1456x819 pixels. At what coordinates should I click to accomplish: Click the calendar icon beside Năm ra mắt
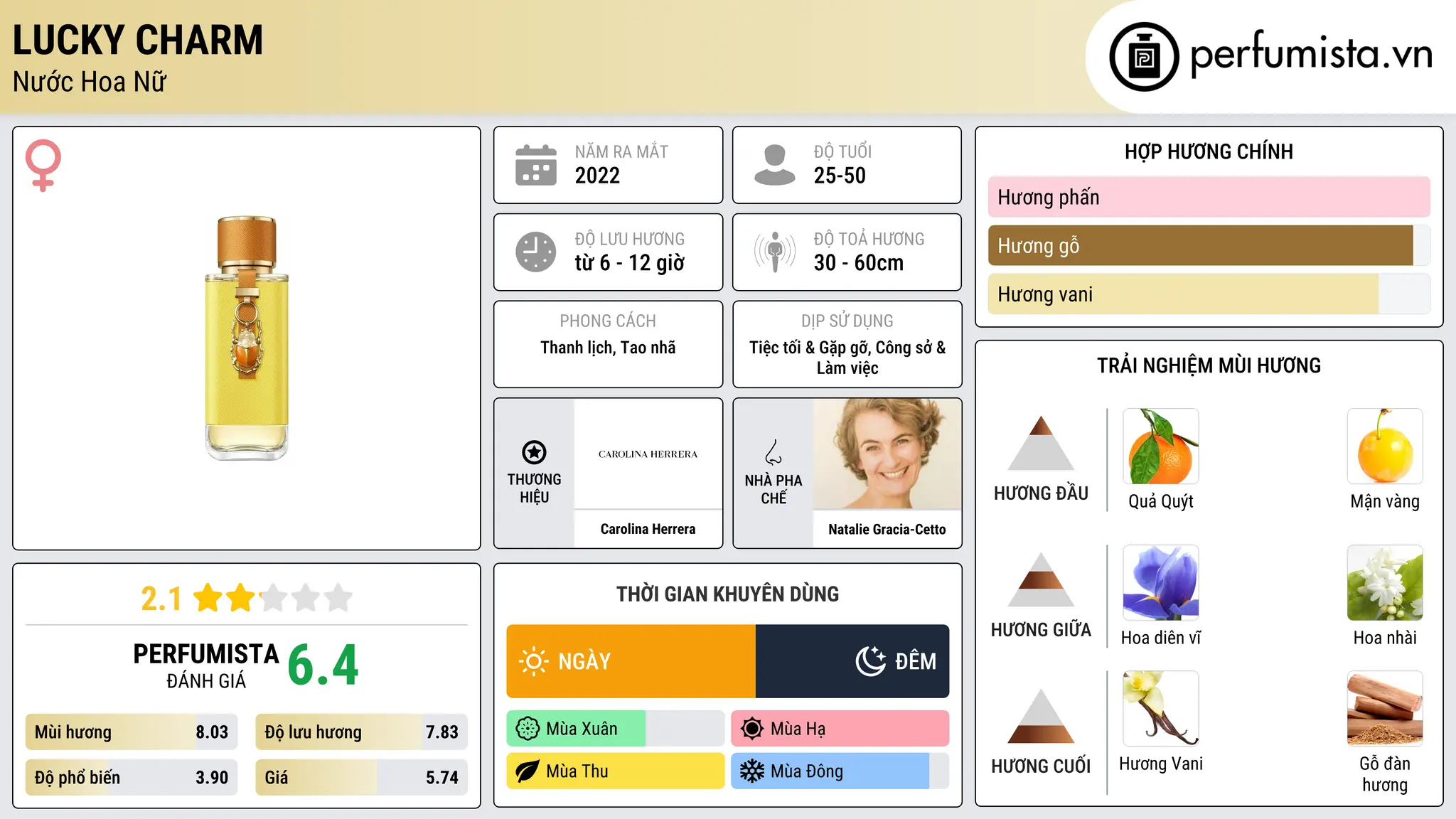pyautogui.click(x=536, y=165)
